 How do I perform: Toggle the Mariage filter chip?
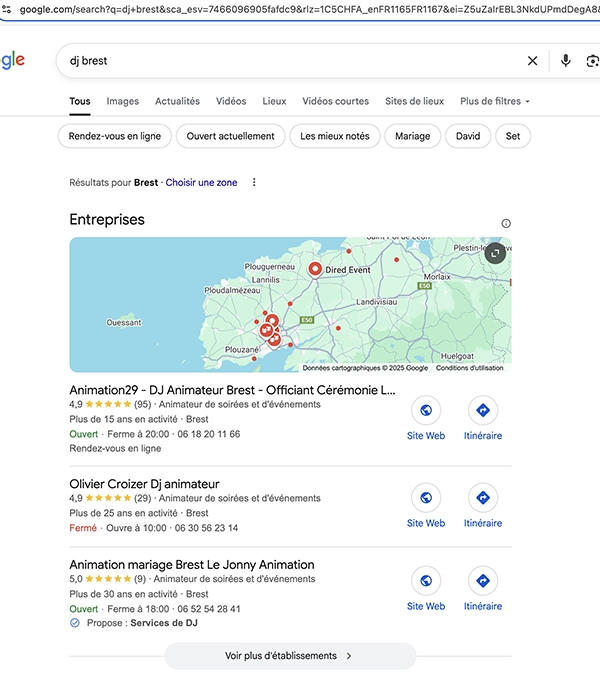412,136
